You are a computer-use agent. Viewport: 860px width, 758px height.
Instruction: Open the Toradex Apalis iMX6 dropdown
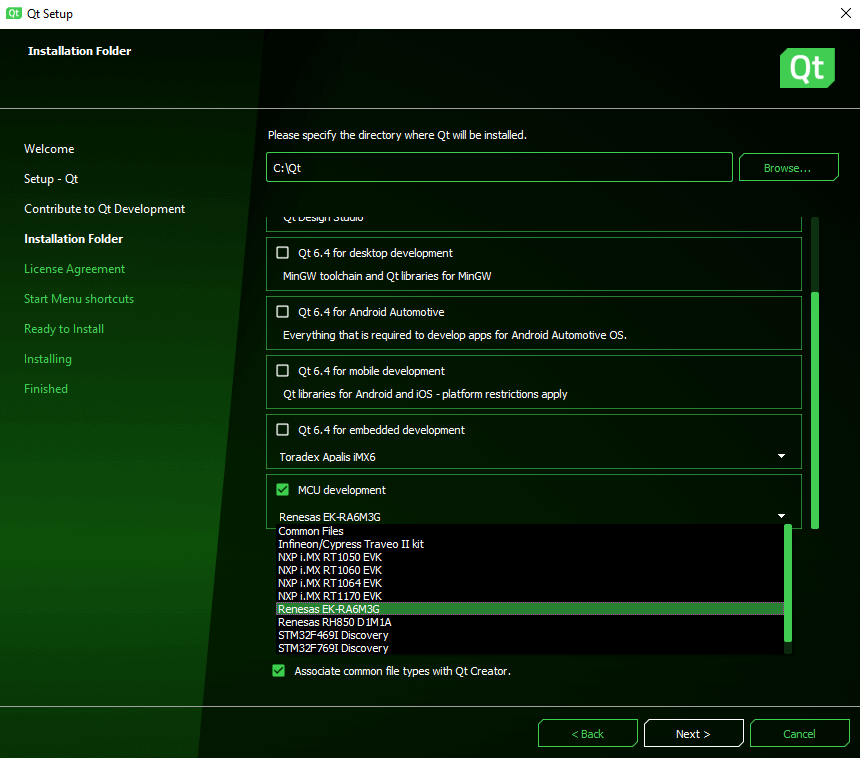(x=533, y=457)
